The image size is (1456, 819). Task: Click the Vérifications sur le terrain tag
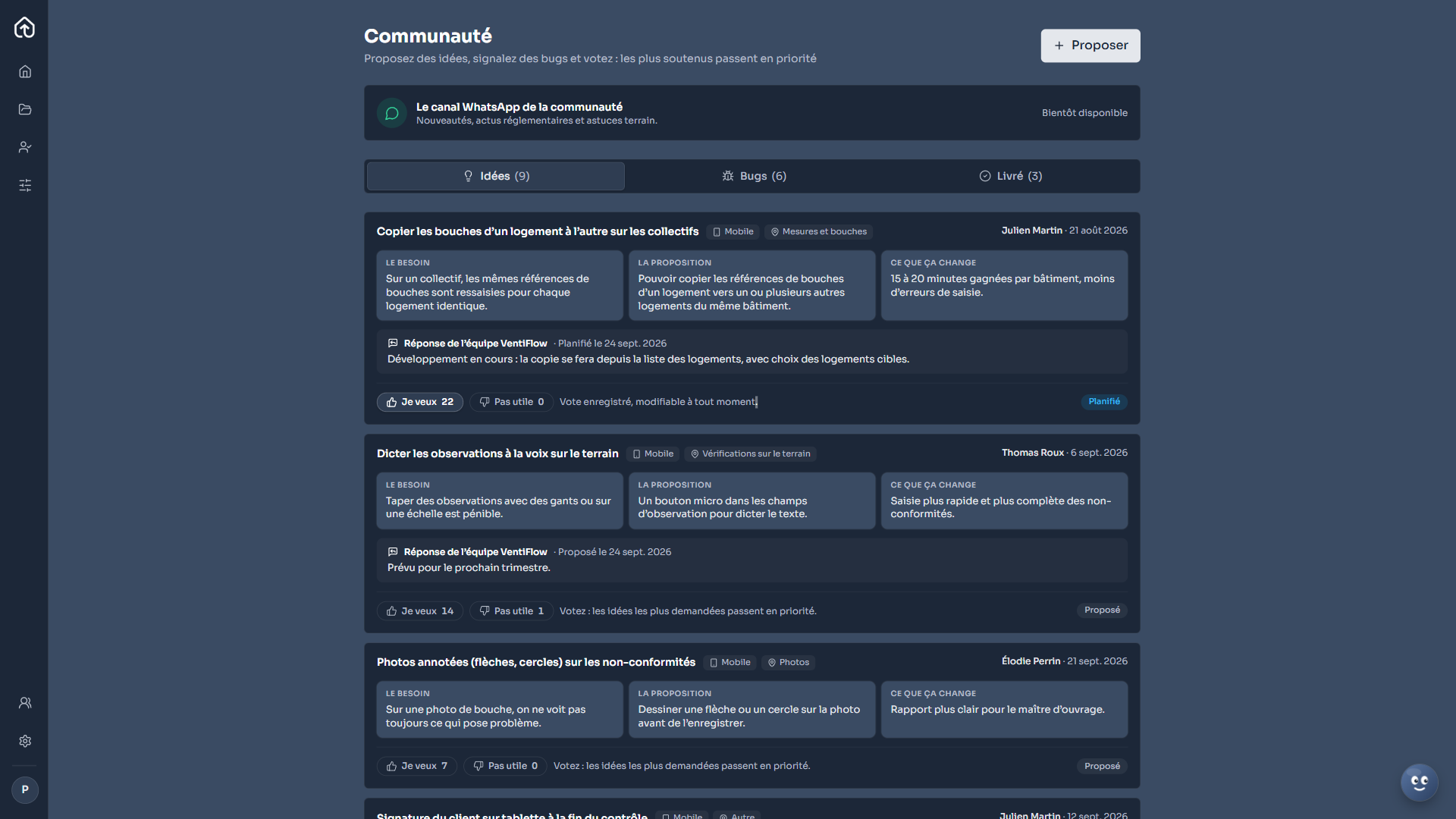(751, 454)
